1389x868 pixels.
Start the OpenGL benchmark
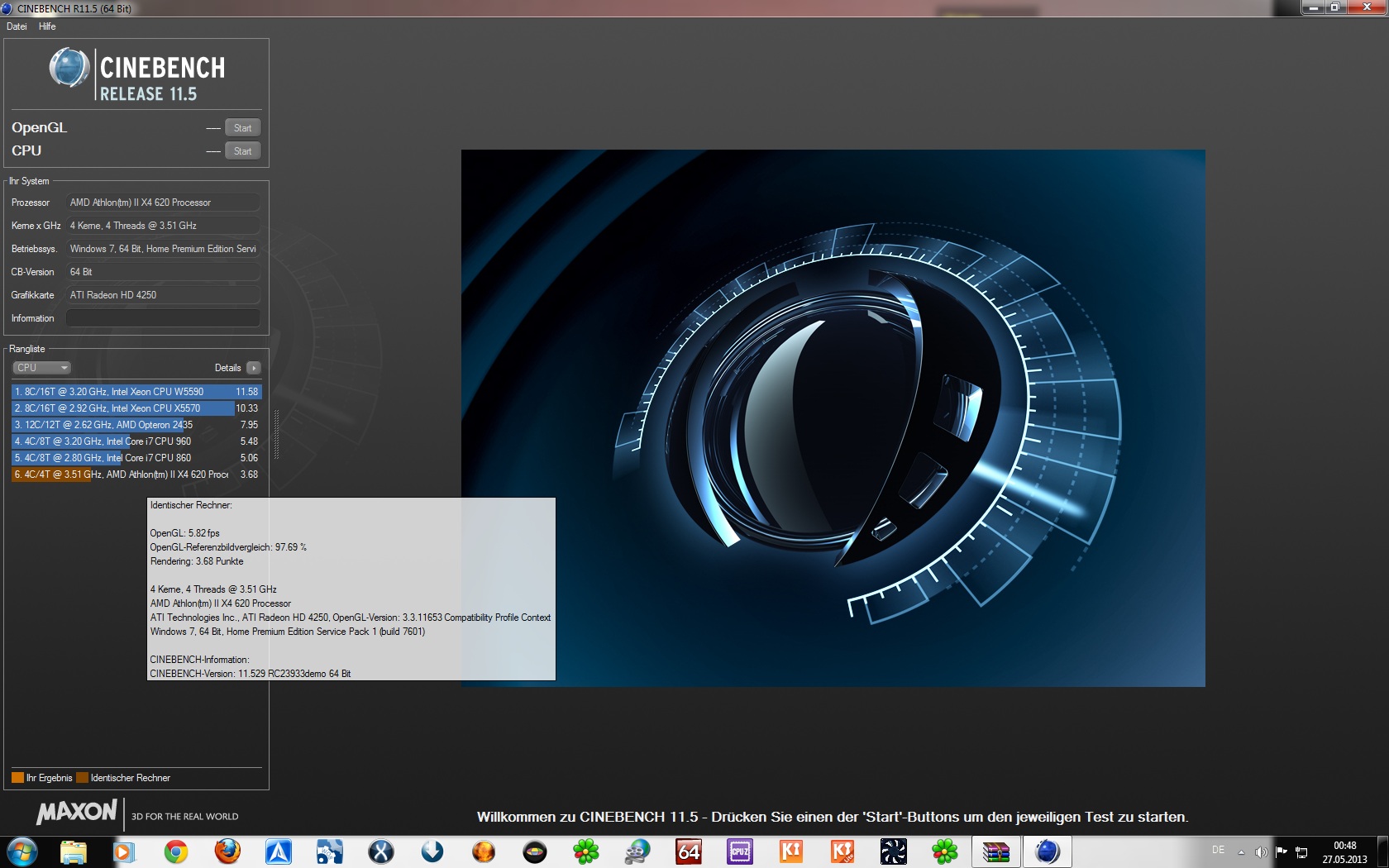point(242,128)
